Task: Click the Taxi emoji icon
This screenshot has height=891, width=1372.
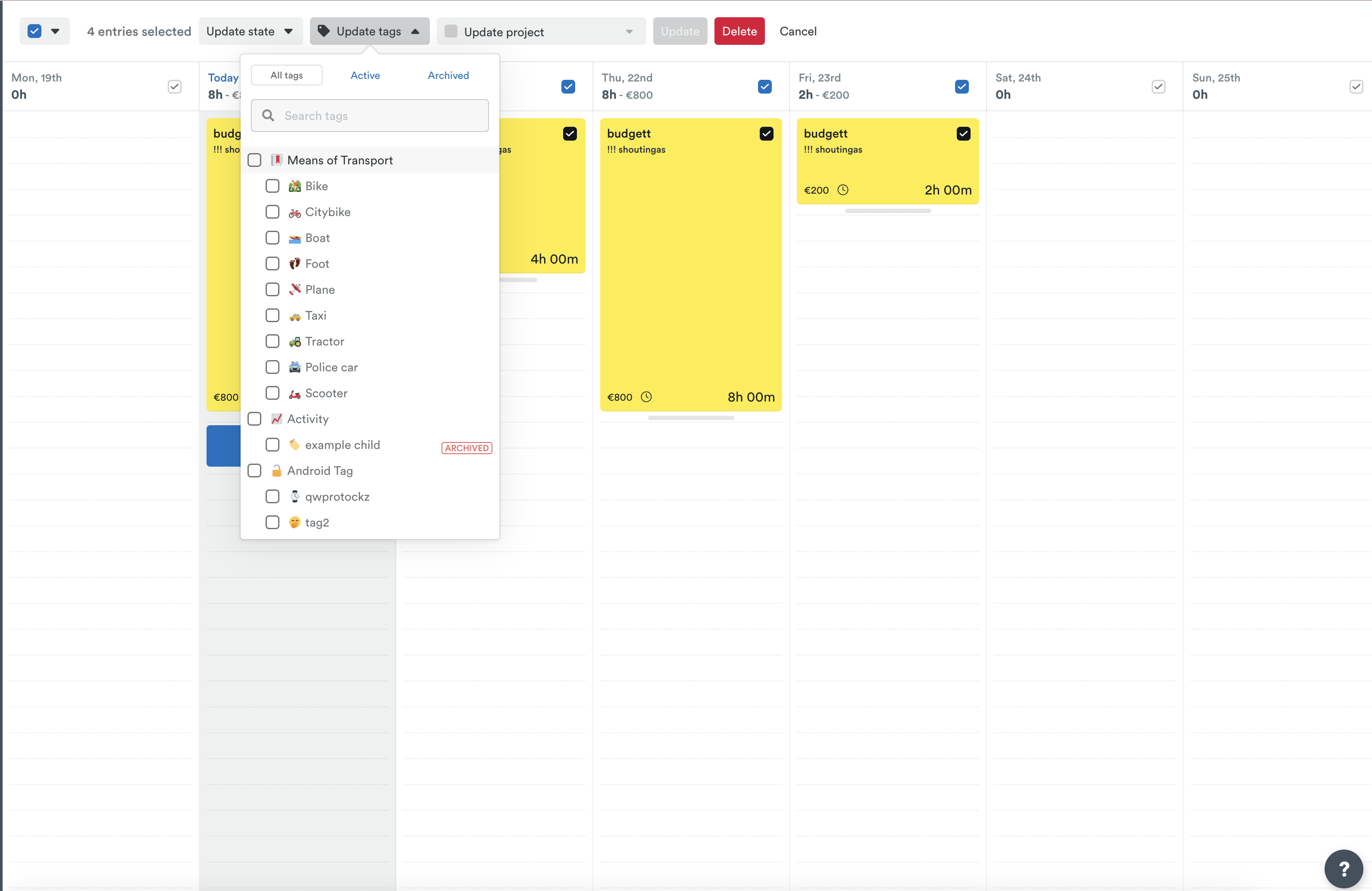Action: coord(294,315)
